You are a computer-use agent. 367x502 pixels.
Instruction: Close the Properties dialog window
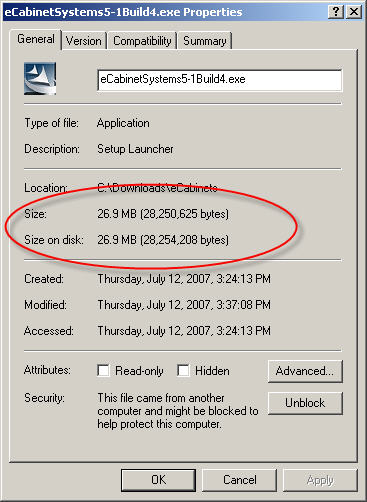(354, 12)
